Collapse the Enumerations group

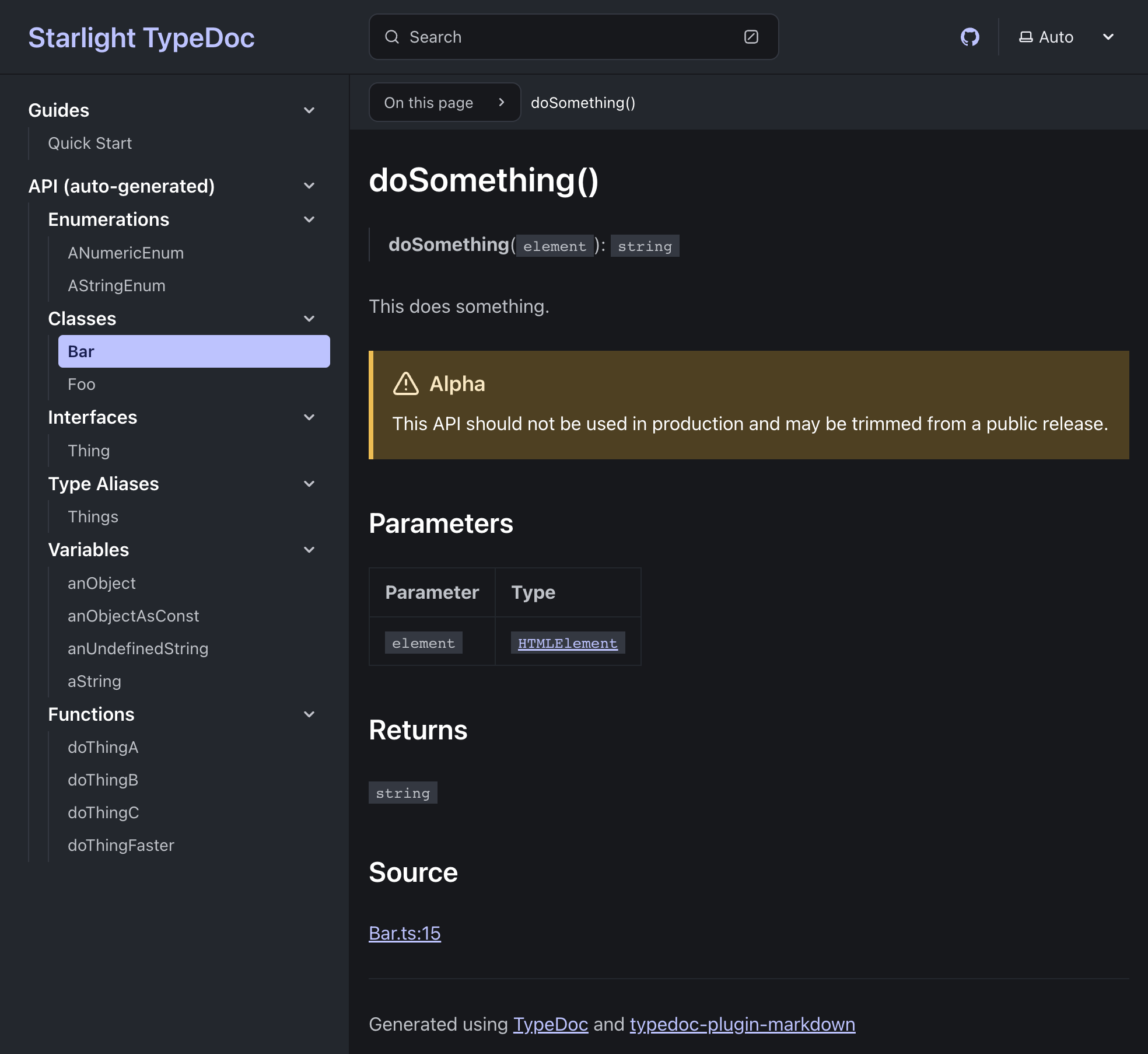309,219
